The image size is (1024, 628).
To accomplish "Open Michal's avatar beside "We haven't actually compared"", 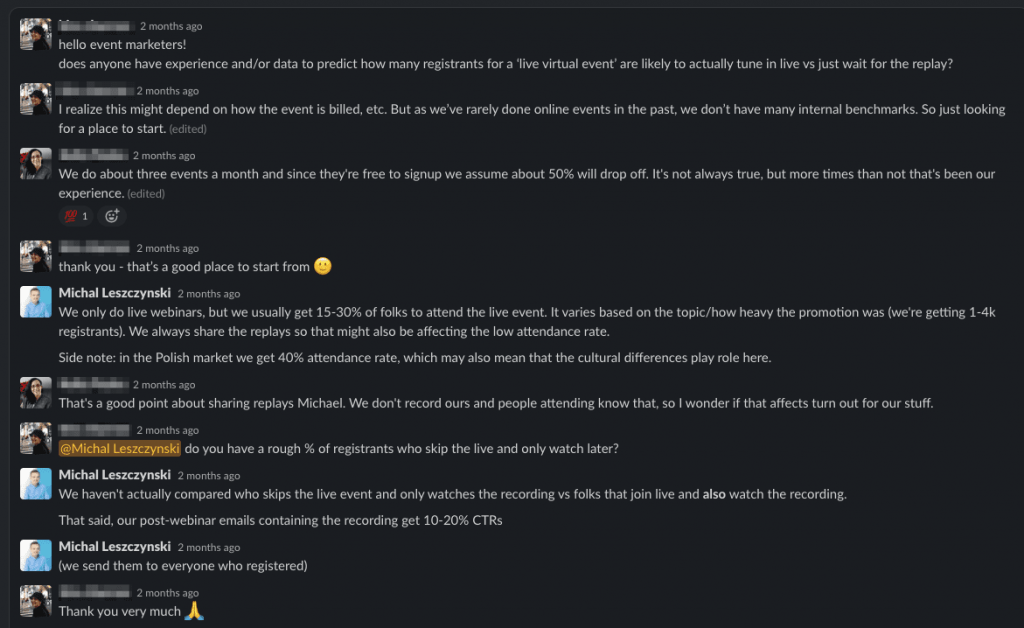I will [36, 484].
